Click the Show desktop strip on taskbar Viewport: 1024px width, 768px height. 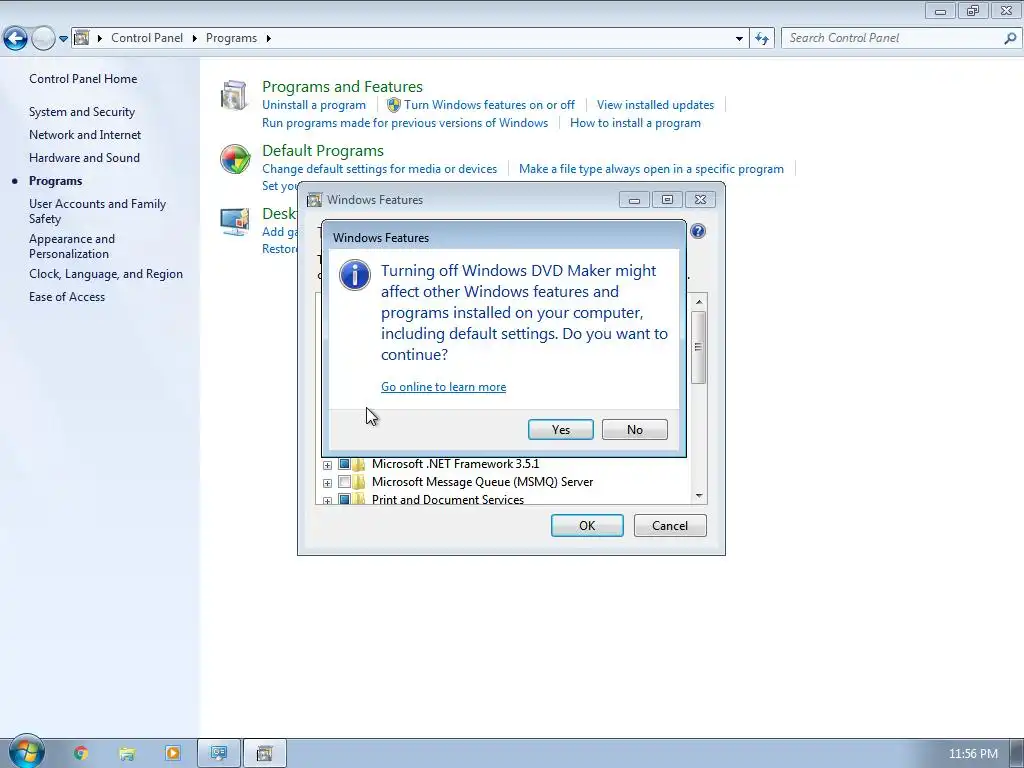(x=1017, y=754)
